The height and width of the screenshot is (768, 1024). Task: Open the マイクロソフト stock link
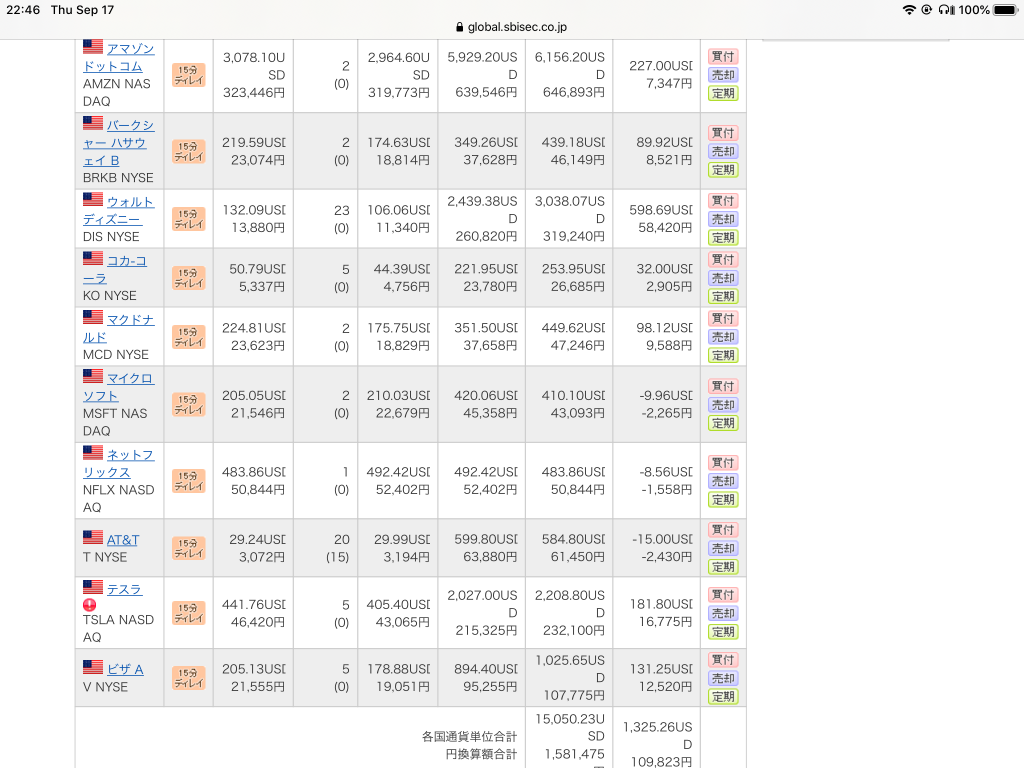(118, 387)
